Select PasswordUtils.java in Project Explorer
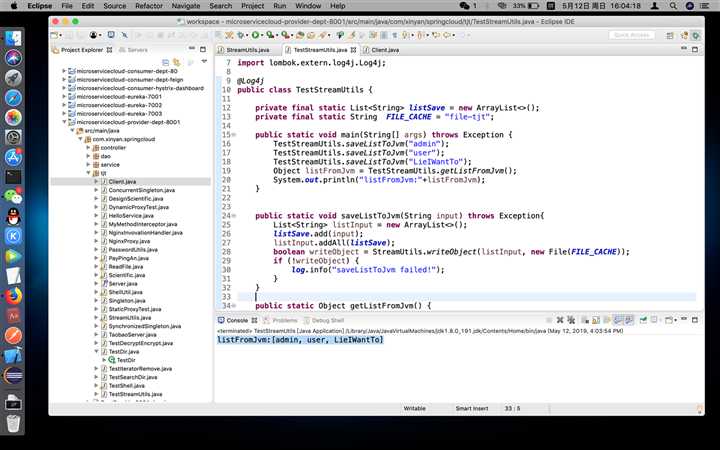 tap(133, 249)
